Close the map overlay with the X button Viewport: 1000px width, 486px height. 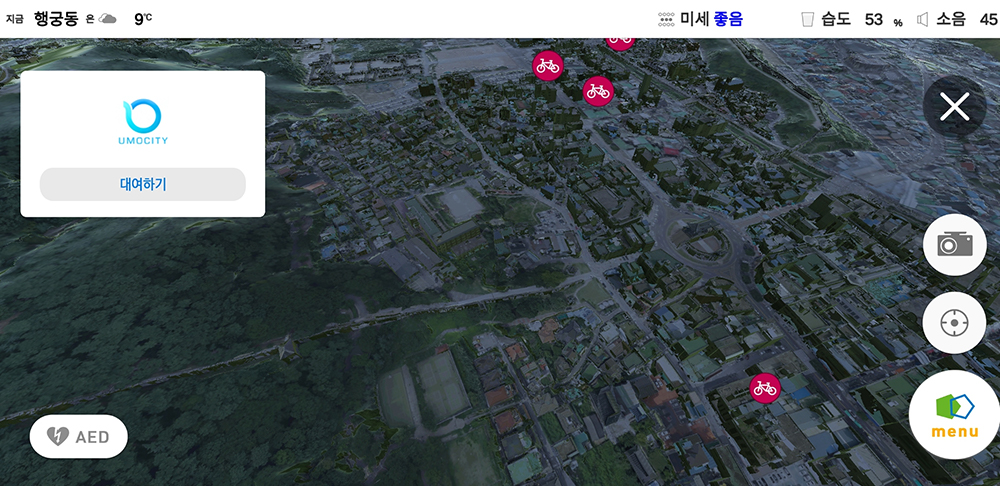point(954,107)
